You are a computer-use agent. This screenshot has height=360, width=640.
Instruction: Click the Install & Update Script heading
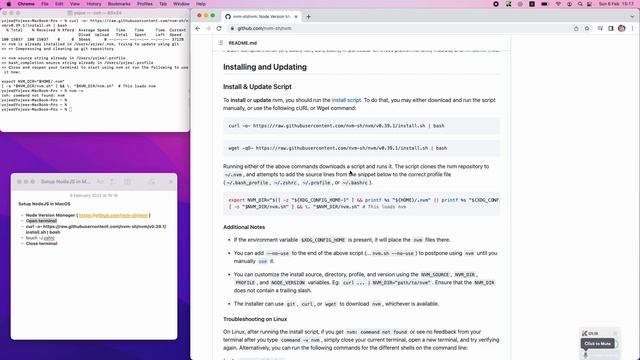[x=257, y=87]
